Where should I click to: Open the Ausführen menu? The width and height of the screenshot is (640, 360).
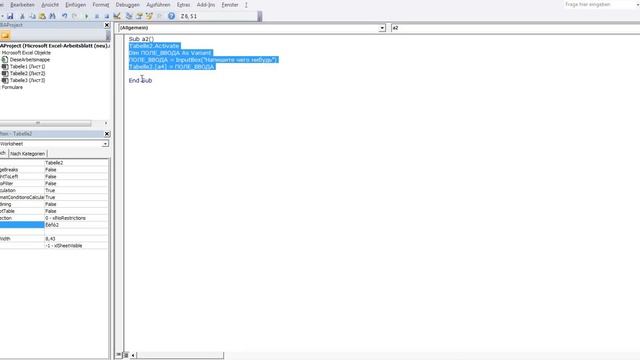click(x=158, y=5)
